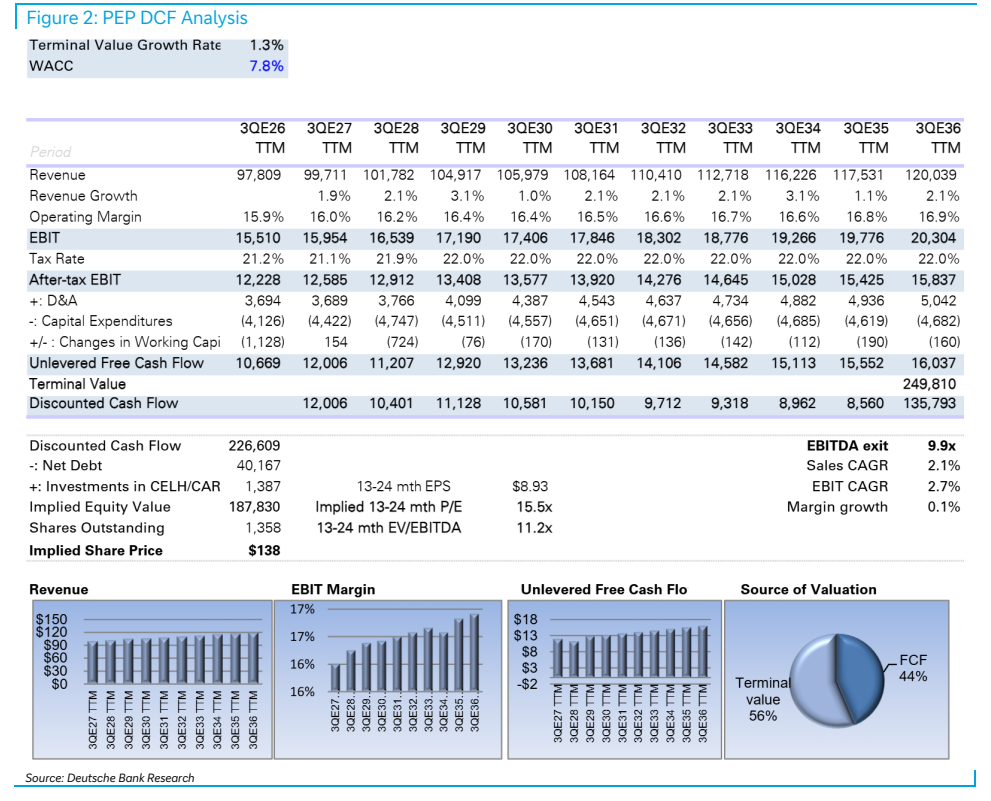Select the Implied Share Price $138 value
Screen dimensions: 991x801
264,551
